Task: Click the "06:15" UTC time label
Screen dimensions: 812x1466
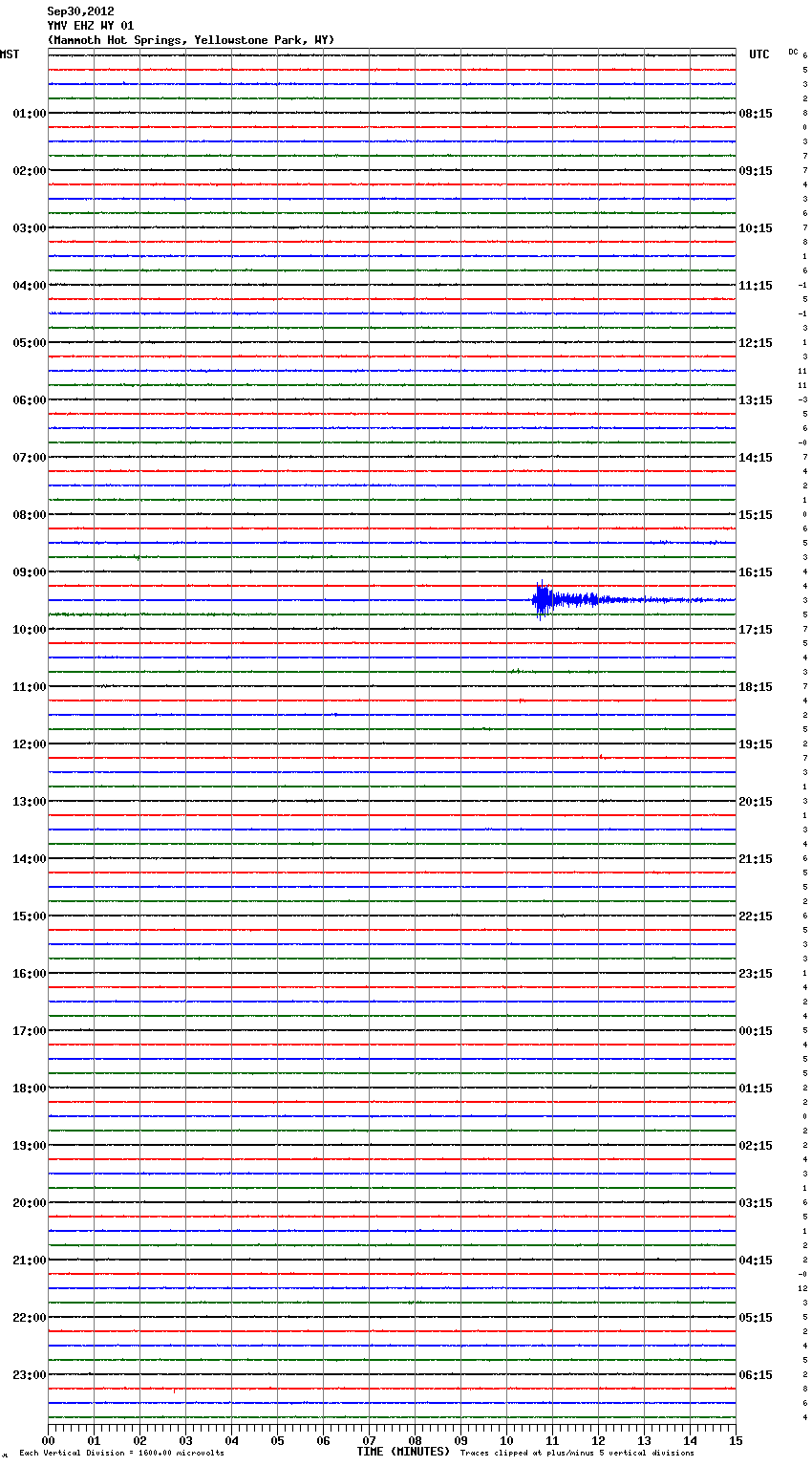Action: 756,1375
